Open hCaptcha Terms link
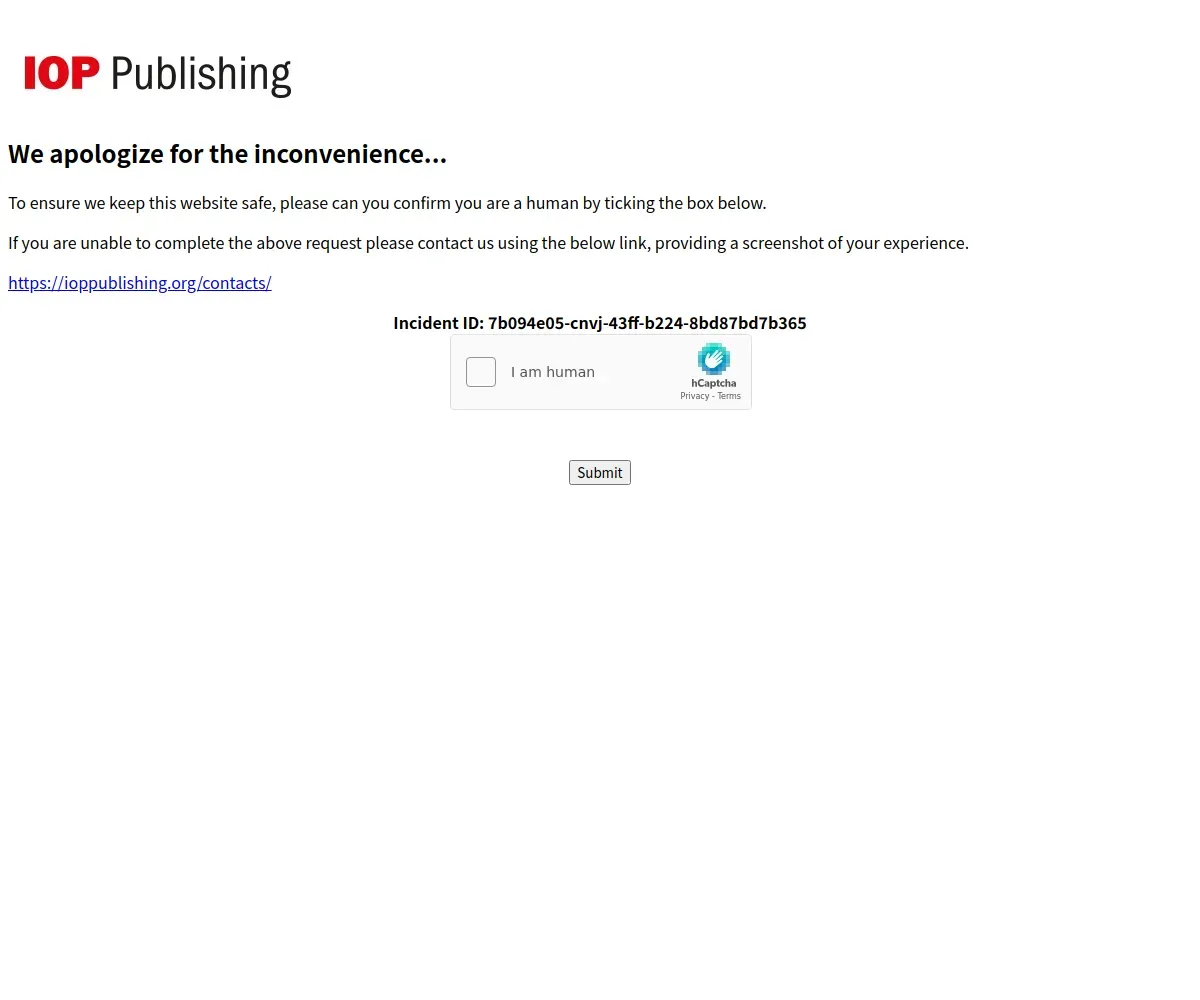The height and width of the screenshot is (1000, 1200). pos(729,396)
